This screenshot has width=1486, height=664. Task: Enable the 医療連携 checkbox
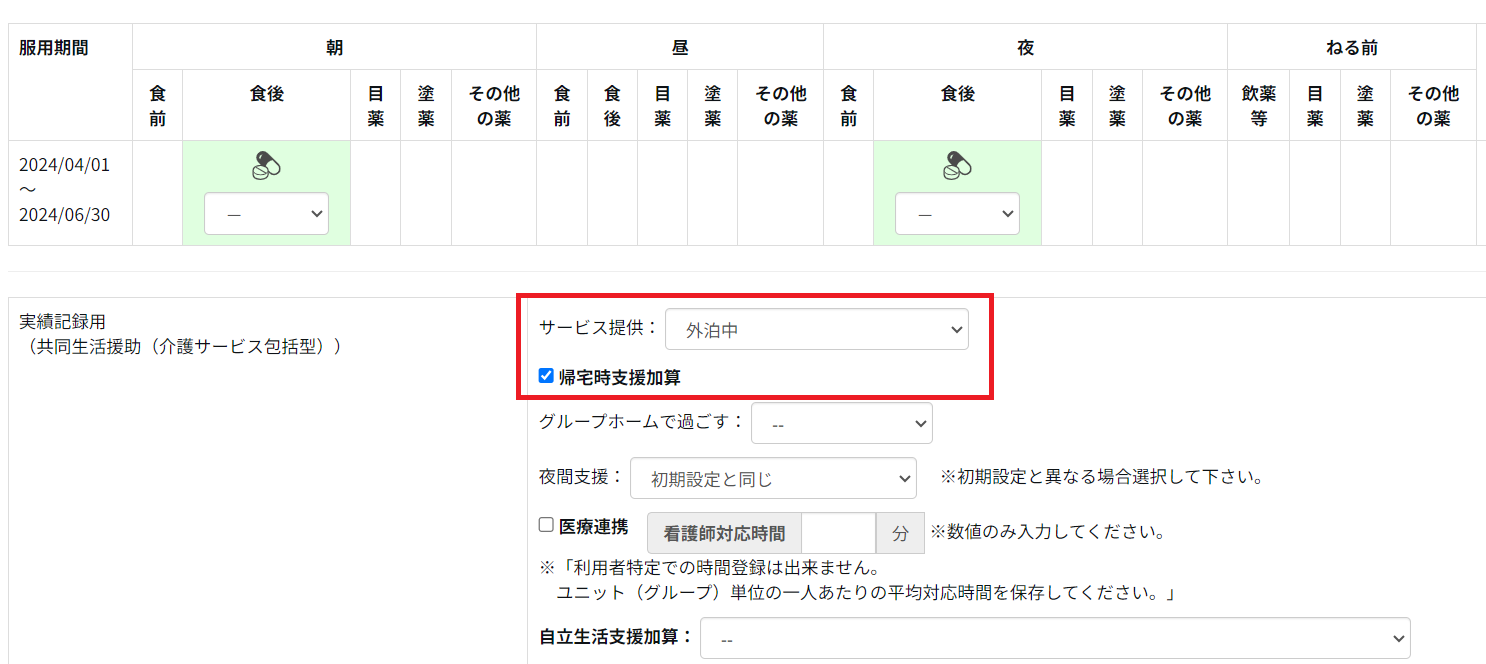click(546, 525)
